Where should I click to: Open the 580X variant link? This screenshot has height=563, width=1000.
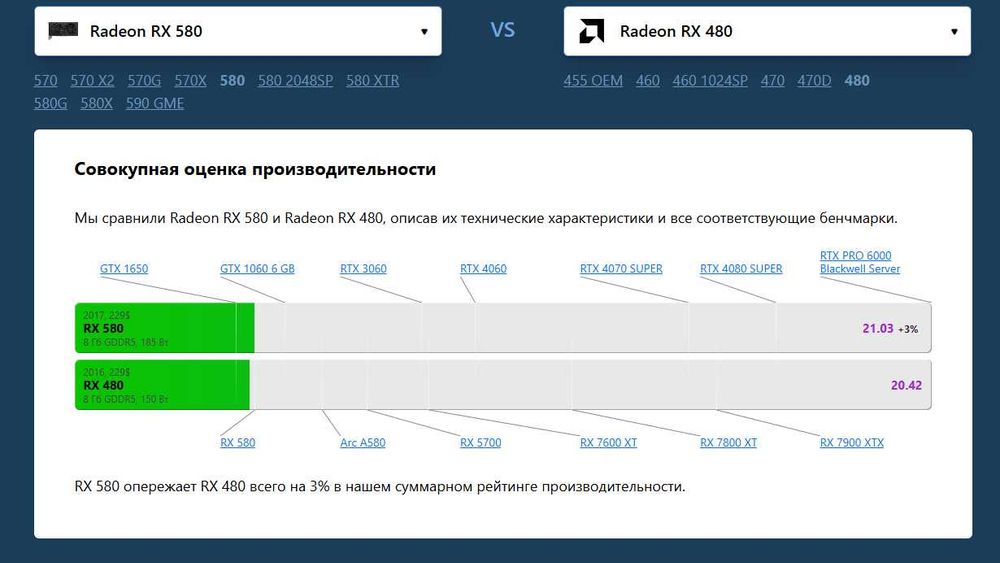pos(96,103)
